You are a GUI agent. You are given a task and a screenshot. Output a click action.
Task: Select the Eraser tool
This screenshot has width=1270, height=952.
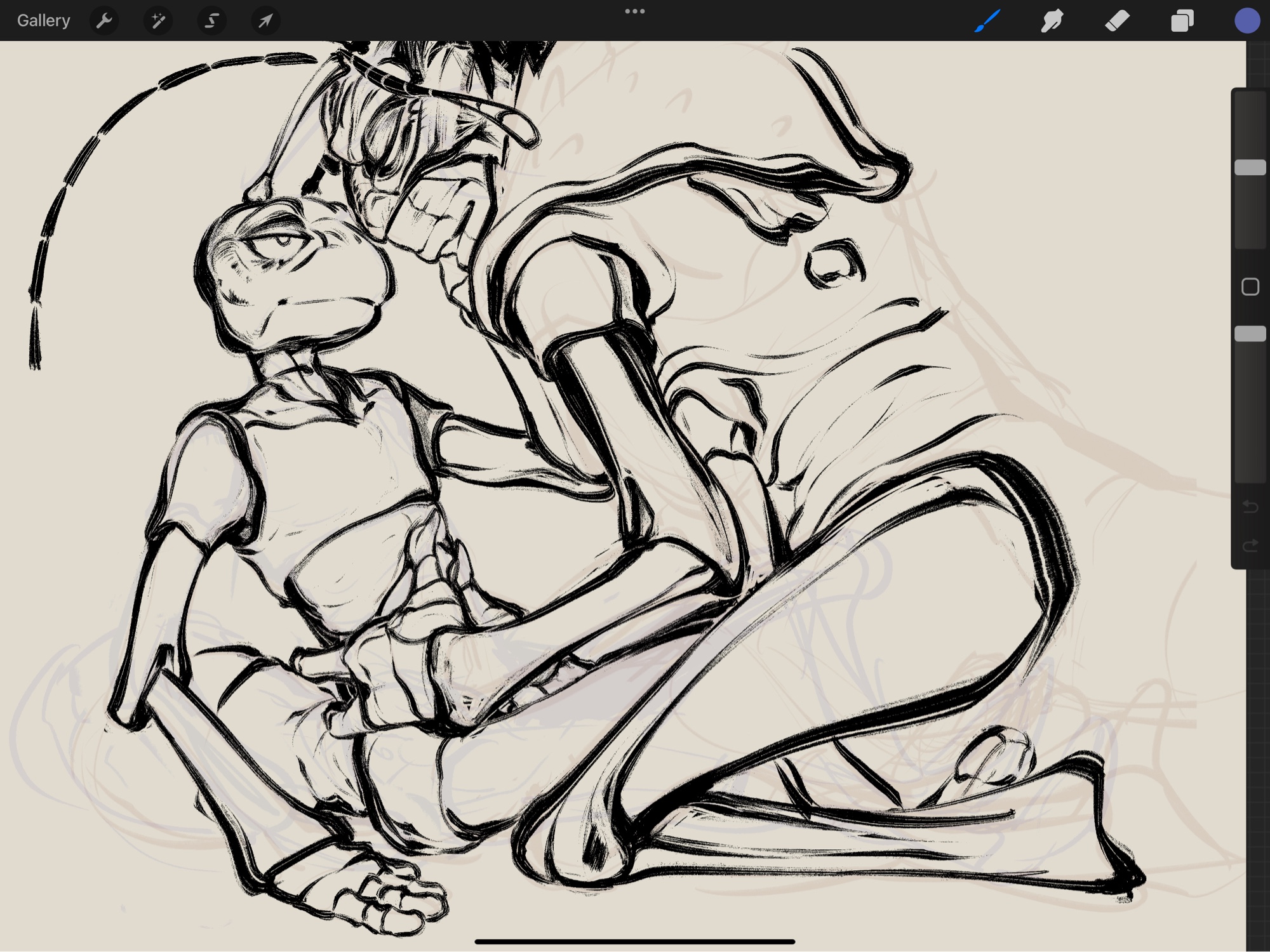pyautogui.click(x=1117, y=21)
